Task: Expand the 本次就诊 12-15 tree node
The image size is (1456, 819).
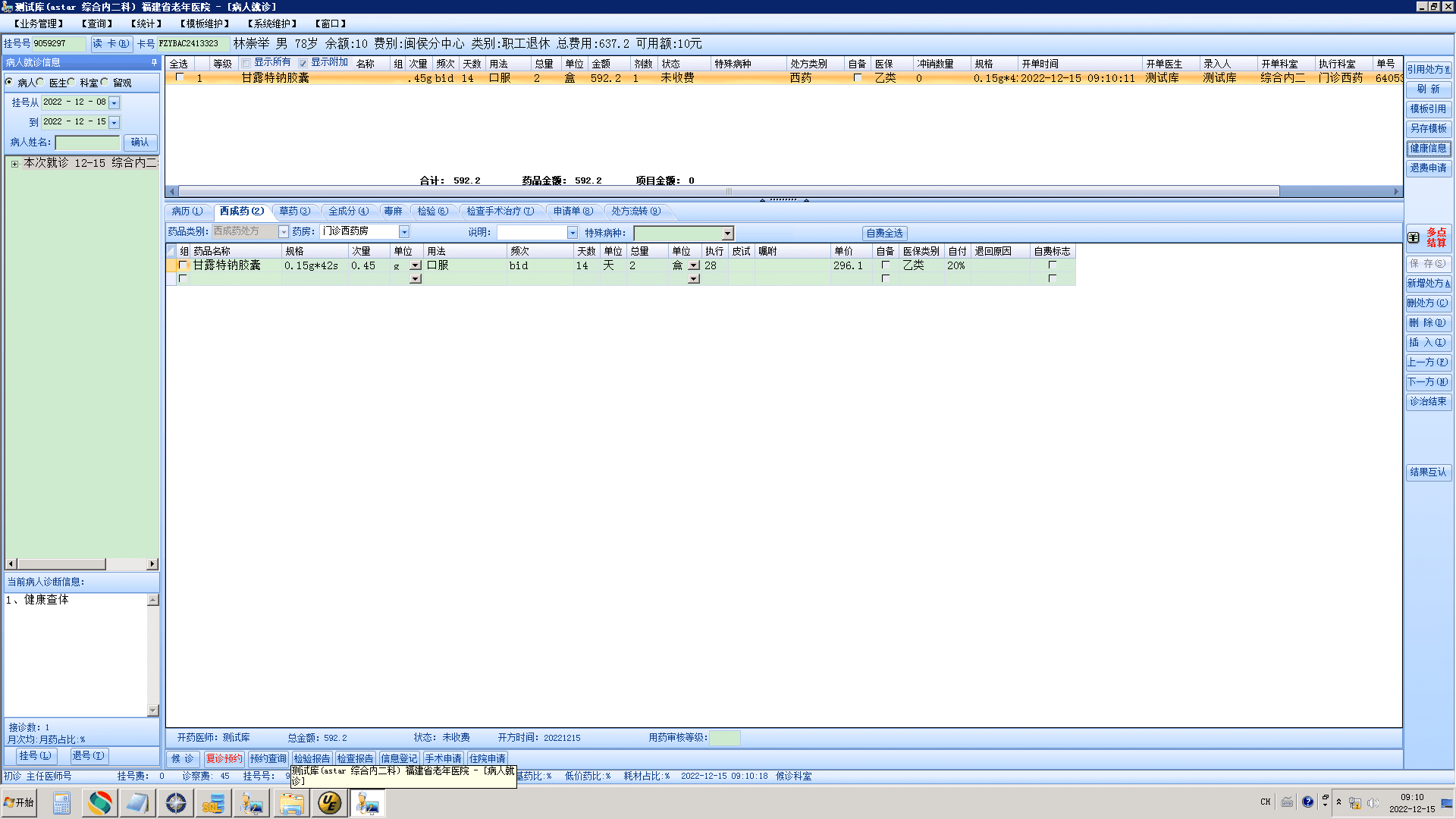Action: pos(14,163)
